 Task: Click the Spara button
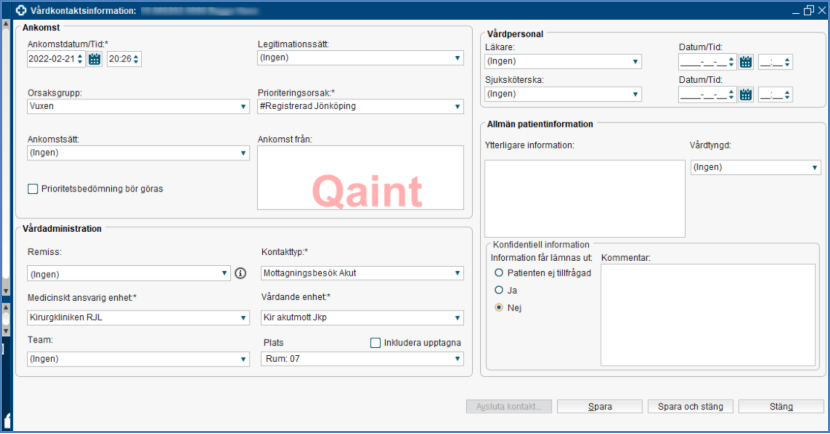coord(599,407)
